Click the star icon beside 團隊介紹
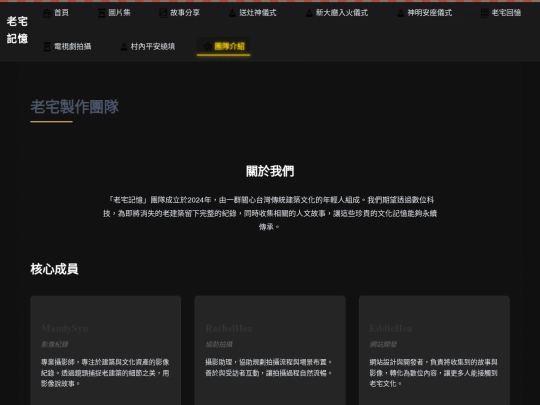The image size is (540, 405). (x=207, y=46)
